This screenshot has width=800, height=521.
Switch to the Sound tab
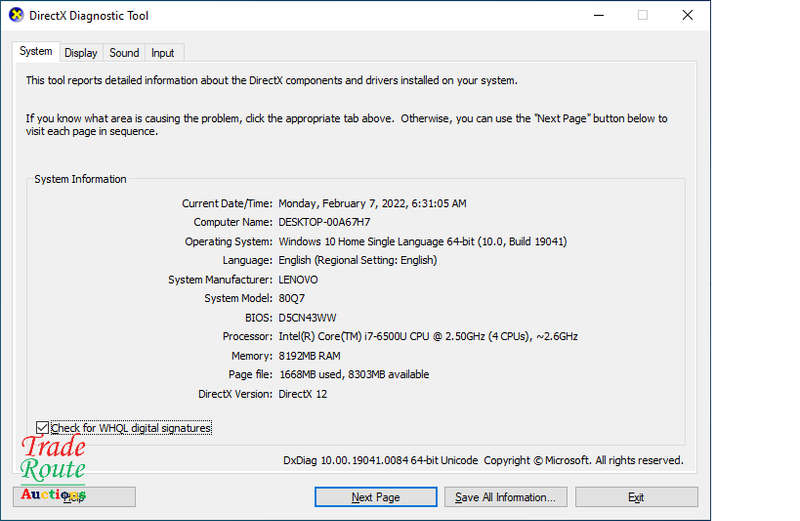click(124, 53)
